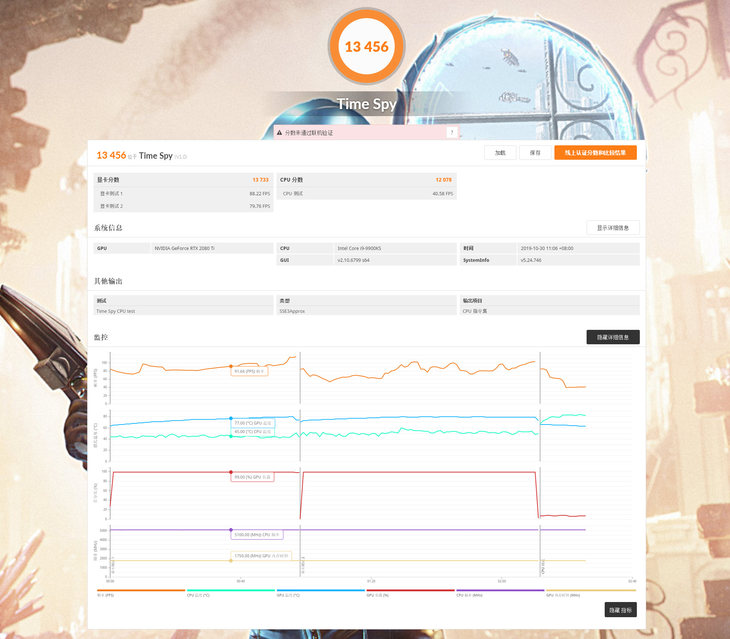
Task: Click the 加载 load button
Action: (x=500, y=153)
